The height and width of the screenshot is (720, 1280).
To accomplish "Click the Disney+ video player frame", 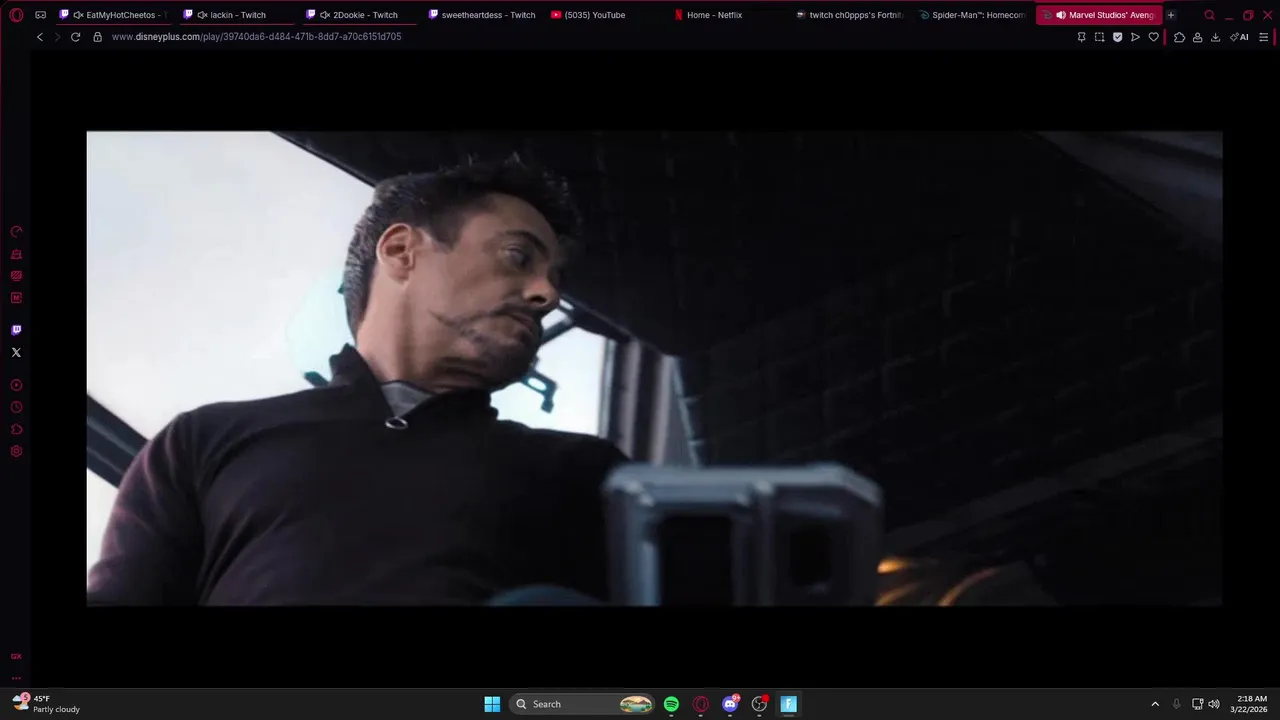I will [654, 368].
